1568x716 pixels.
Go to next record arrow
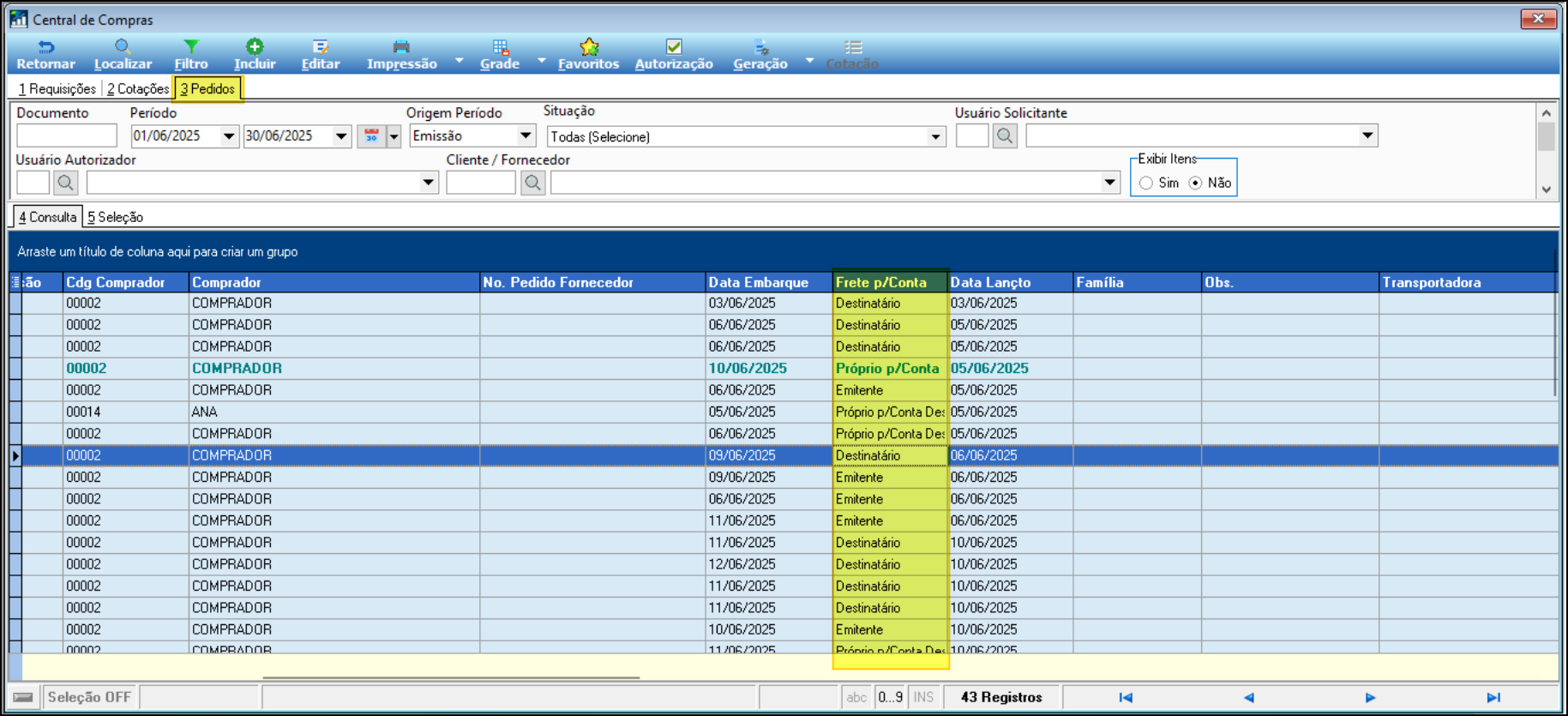pos(1370,697)
